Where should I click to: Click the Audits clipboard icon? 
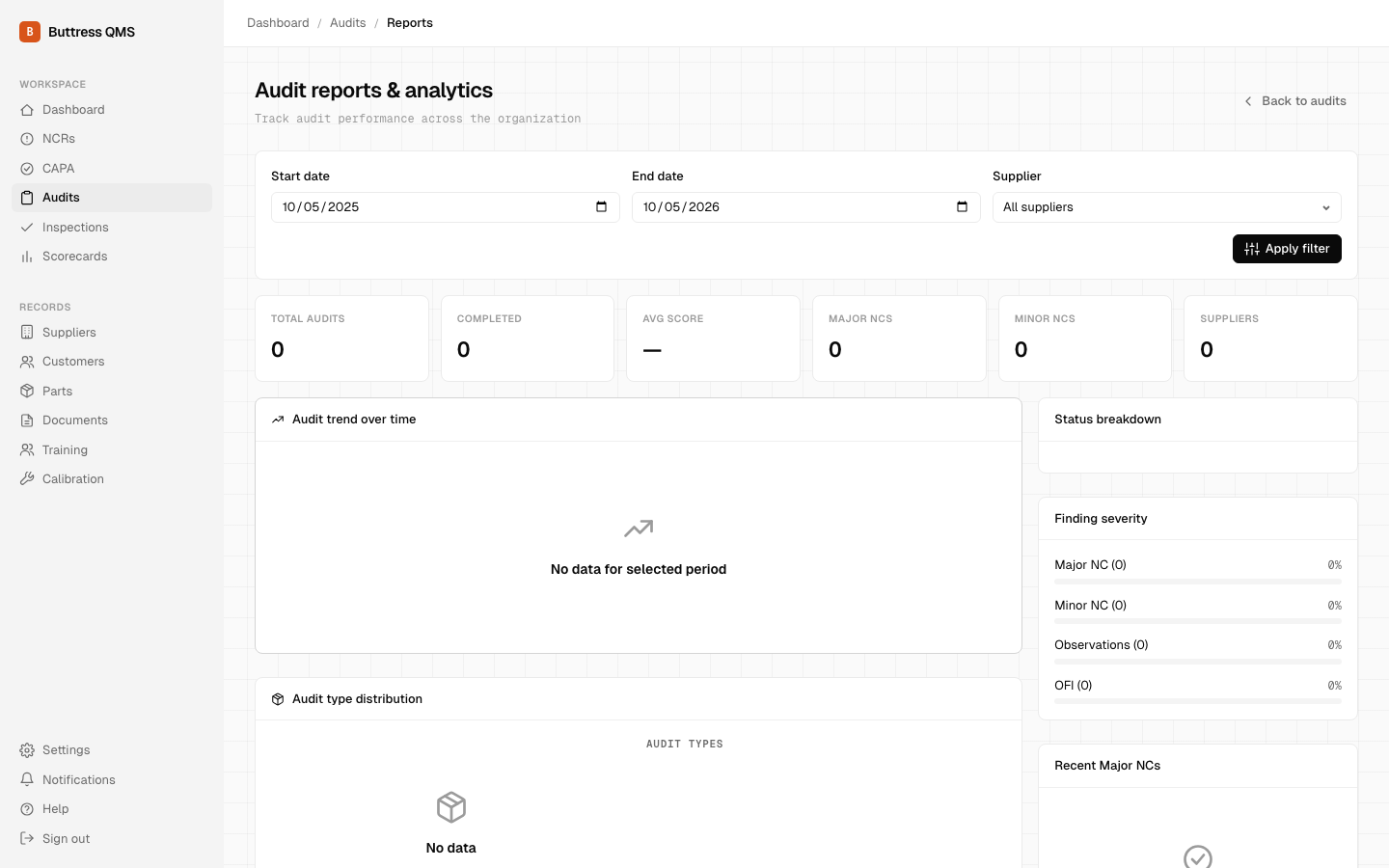click(27, 198)
